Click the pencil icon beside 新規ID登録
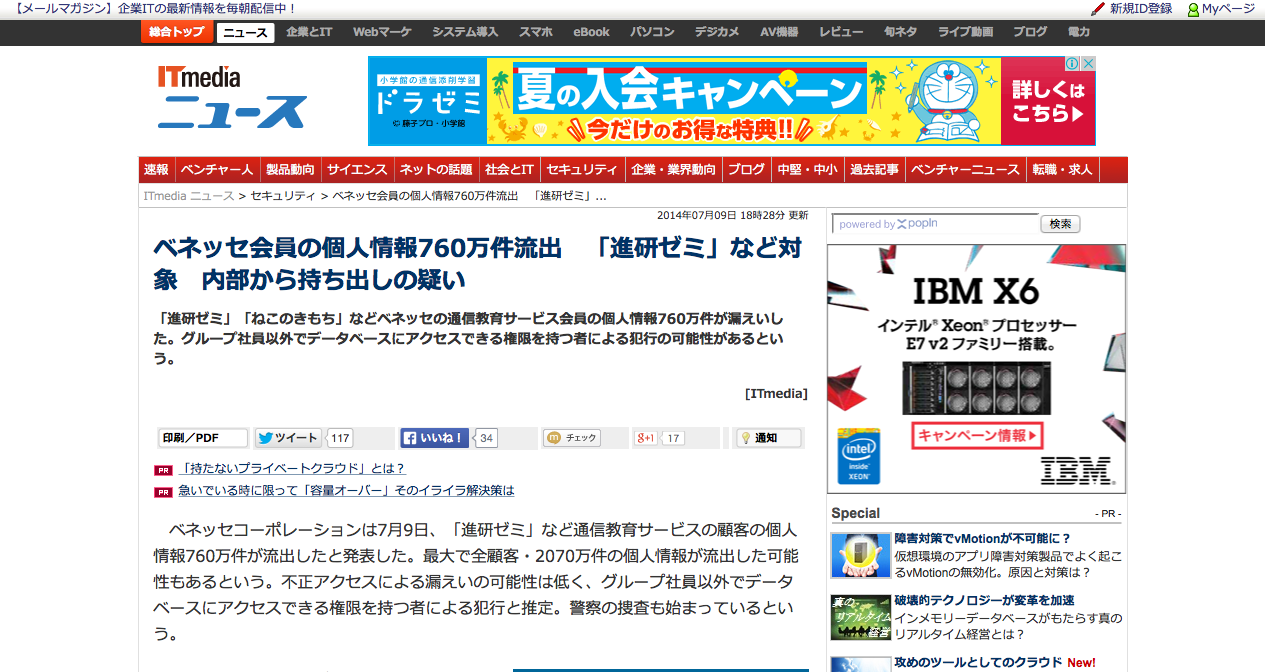The width and height of the screenshot is (1265, 672). [x=1098, y=9]
